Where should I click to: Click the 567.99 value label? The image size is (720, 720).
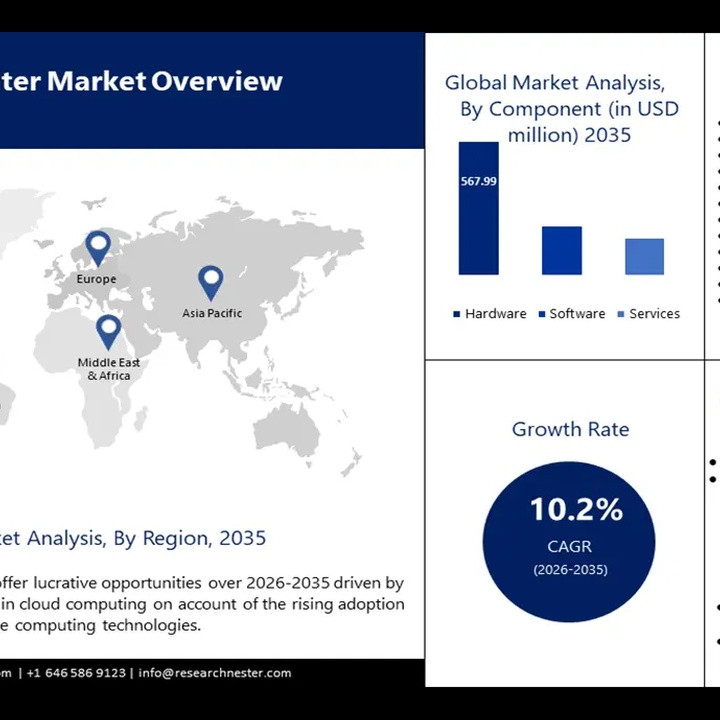pyautogui.click(x=478, y=181)
